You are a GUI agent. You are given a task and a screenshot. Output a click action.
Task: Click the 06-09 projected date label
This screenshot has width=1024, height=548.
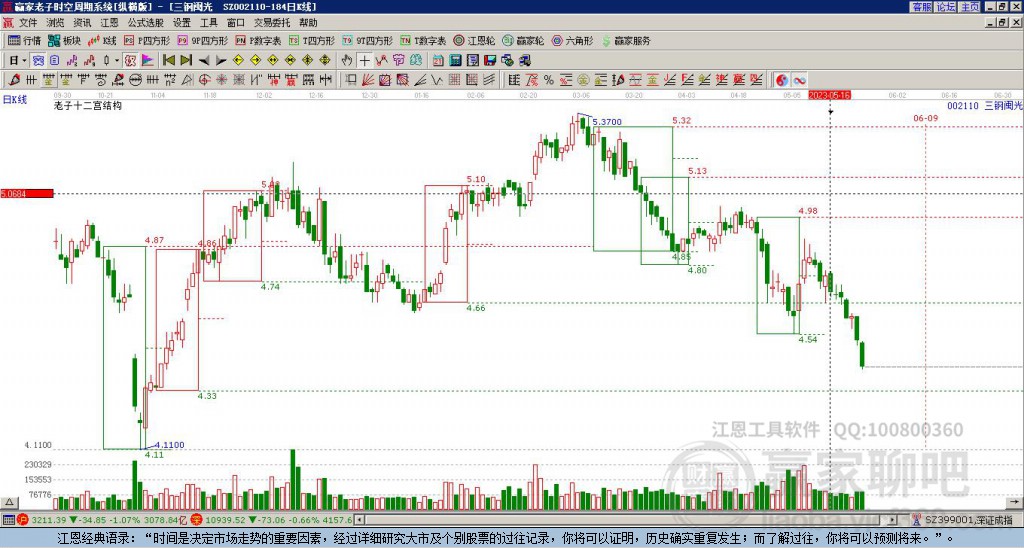[x=925, y=118]
